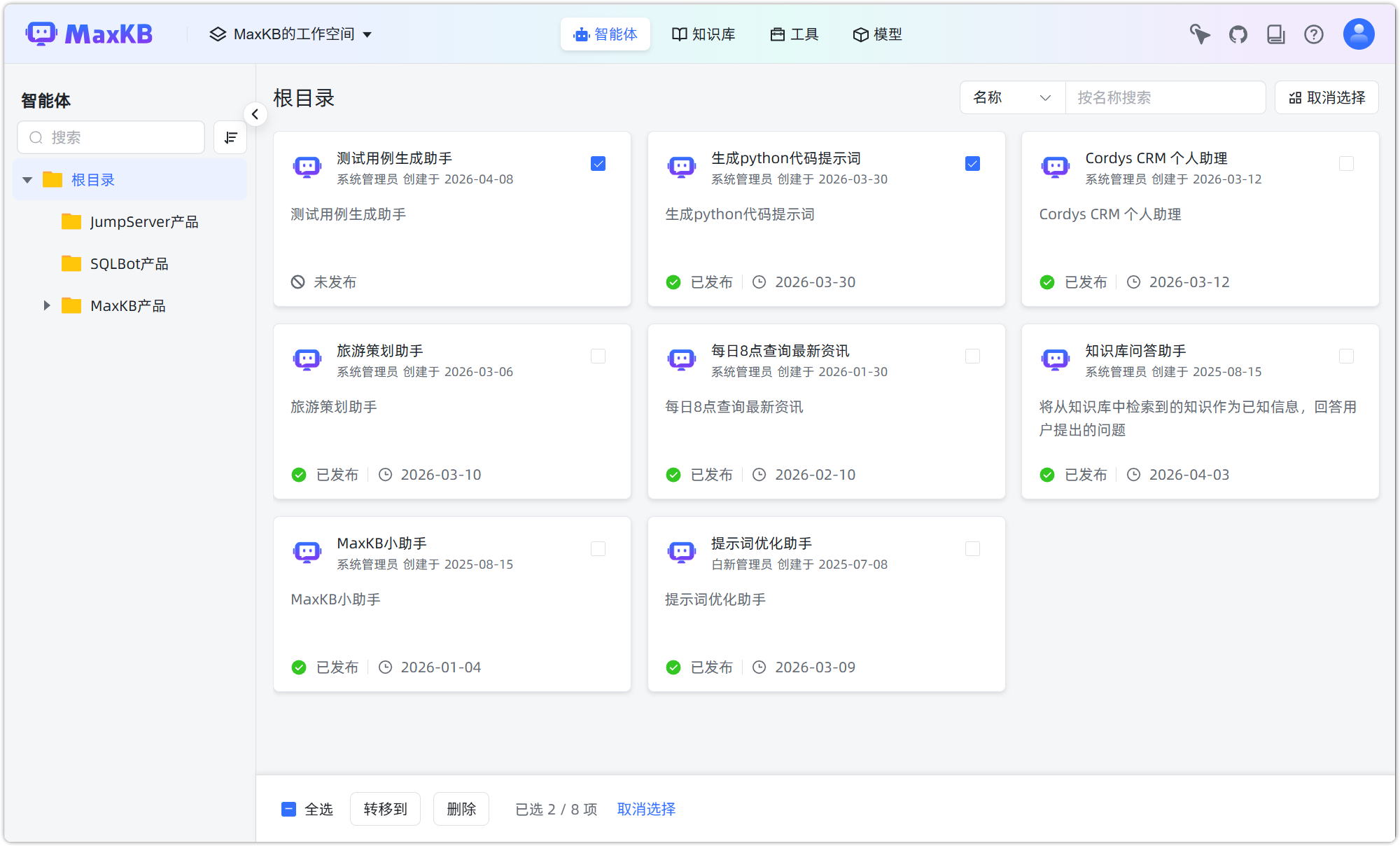Click the 测试用例生成助手 robot icon
This screenshot has width=1400, height=846.
[x=307, y=167]
